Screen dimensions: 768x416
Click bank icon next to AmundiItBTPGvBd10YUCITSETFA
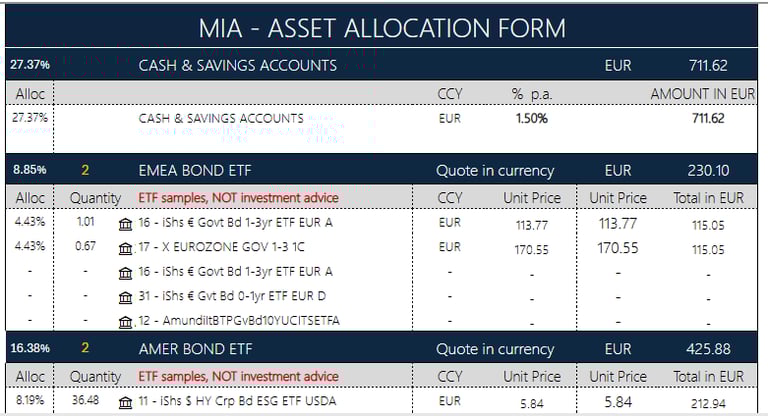click(125, 322)
